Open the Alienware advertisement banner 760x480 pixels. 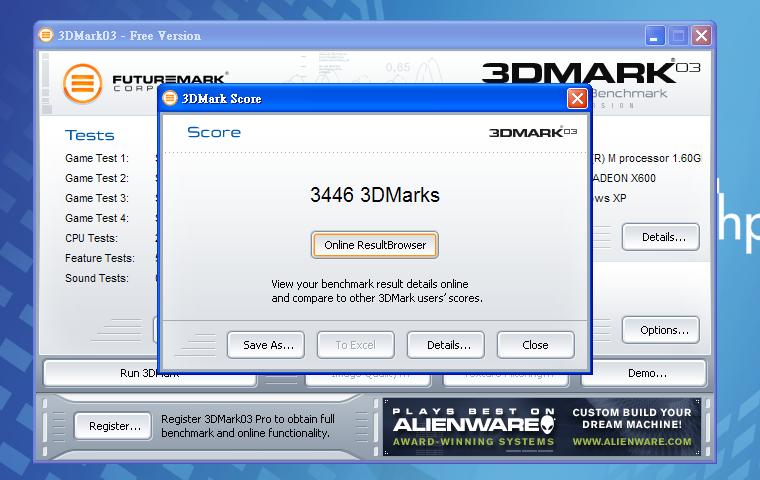tap(470, 426)
